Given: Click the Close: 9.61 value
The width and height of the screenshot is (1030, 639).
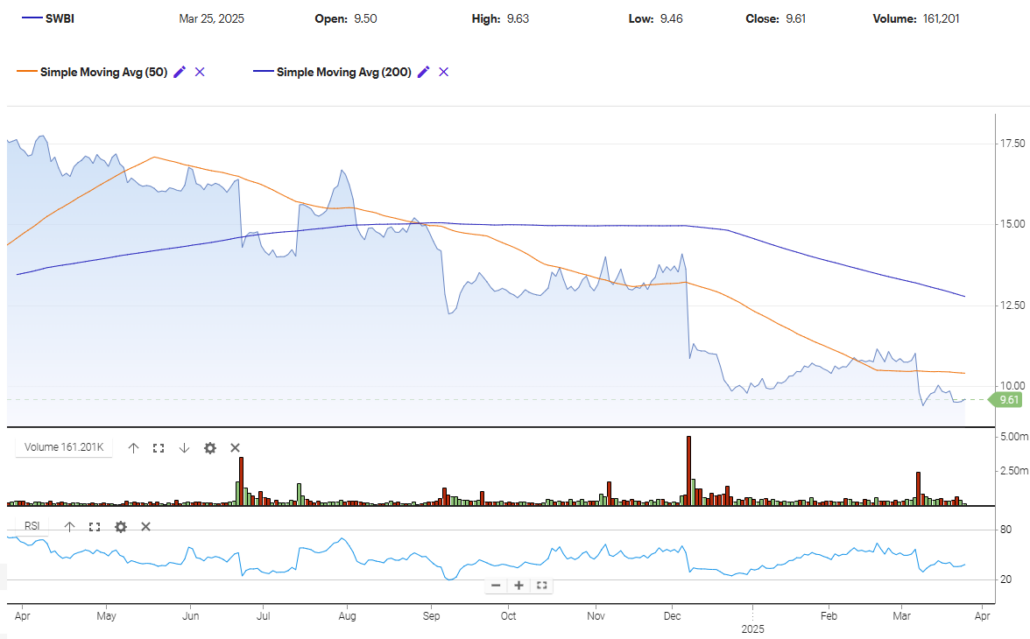Looking at the screenshot, I should click(775, 19).
